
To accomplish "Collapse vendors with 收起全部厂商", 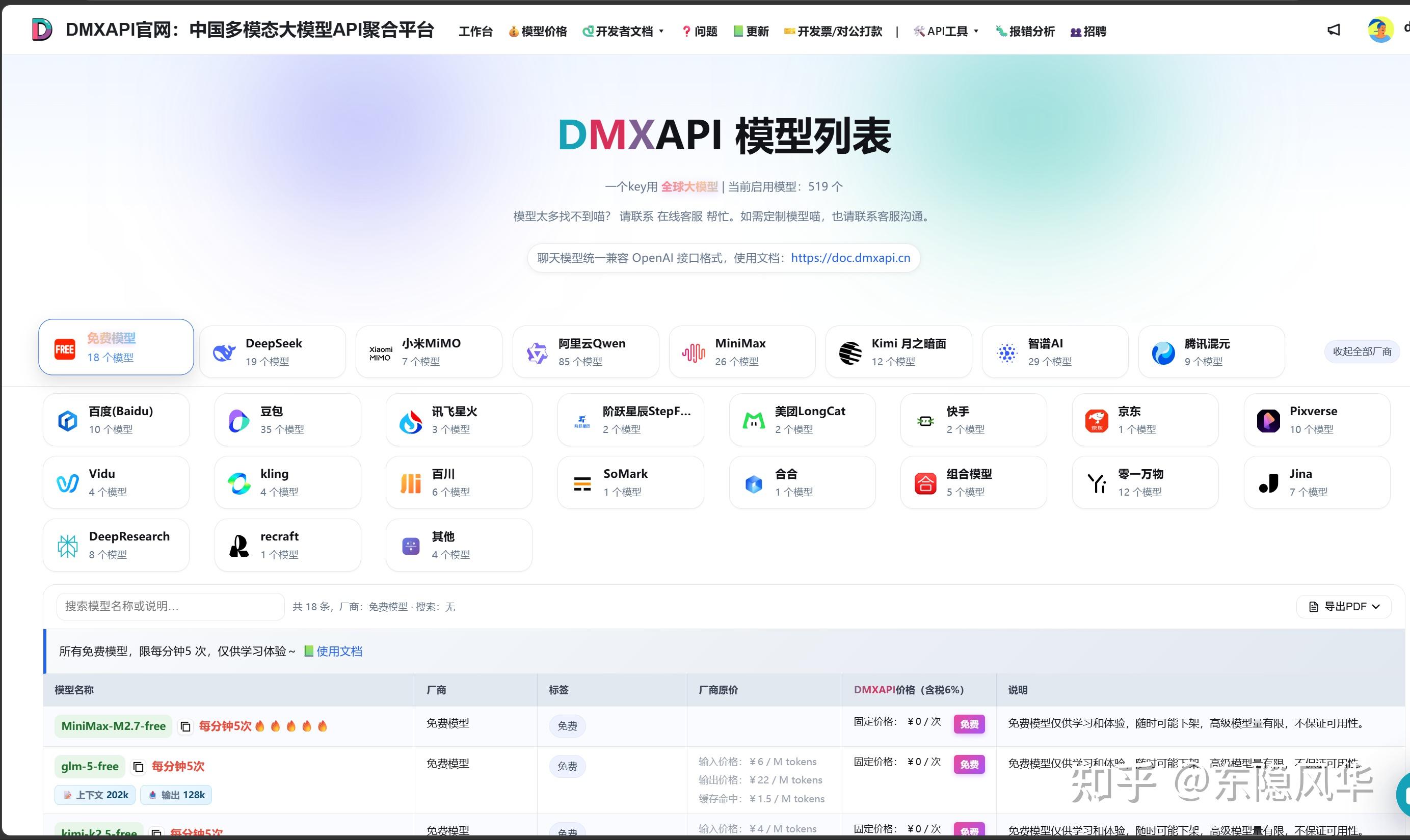I will tap(1361, 351).
